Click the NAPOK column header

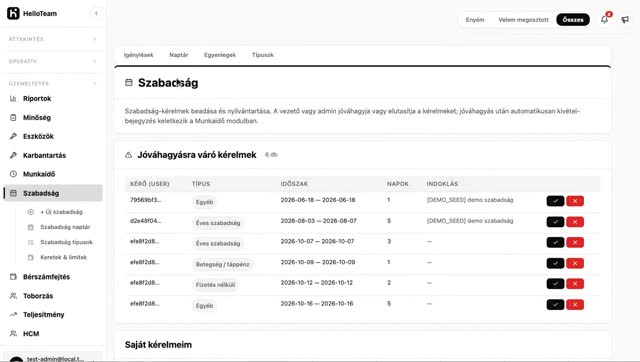[398, 184]
